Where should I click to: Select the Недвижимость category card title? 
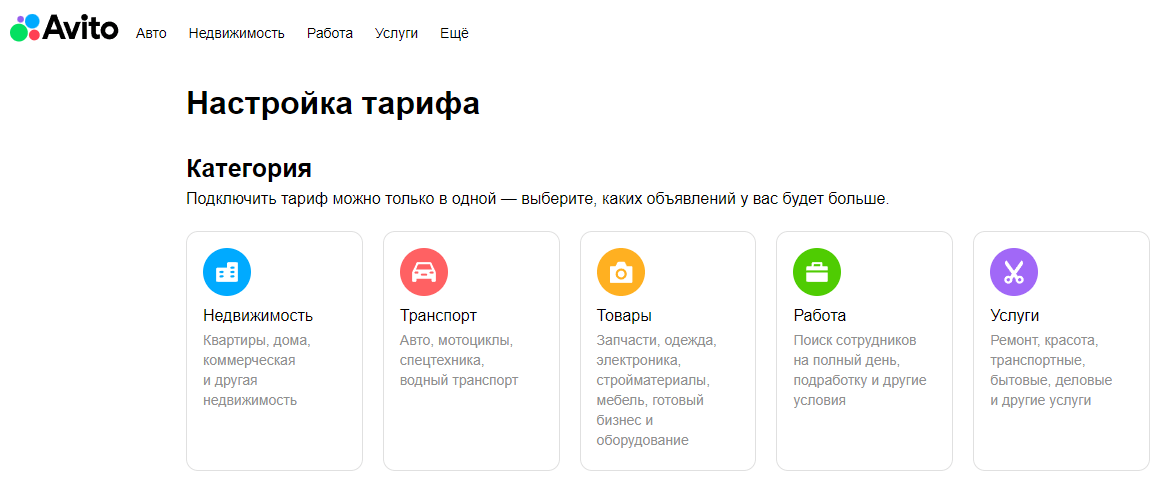tap(258, 316)
